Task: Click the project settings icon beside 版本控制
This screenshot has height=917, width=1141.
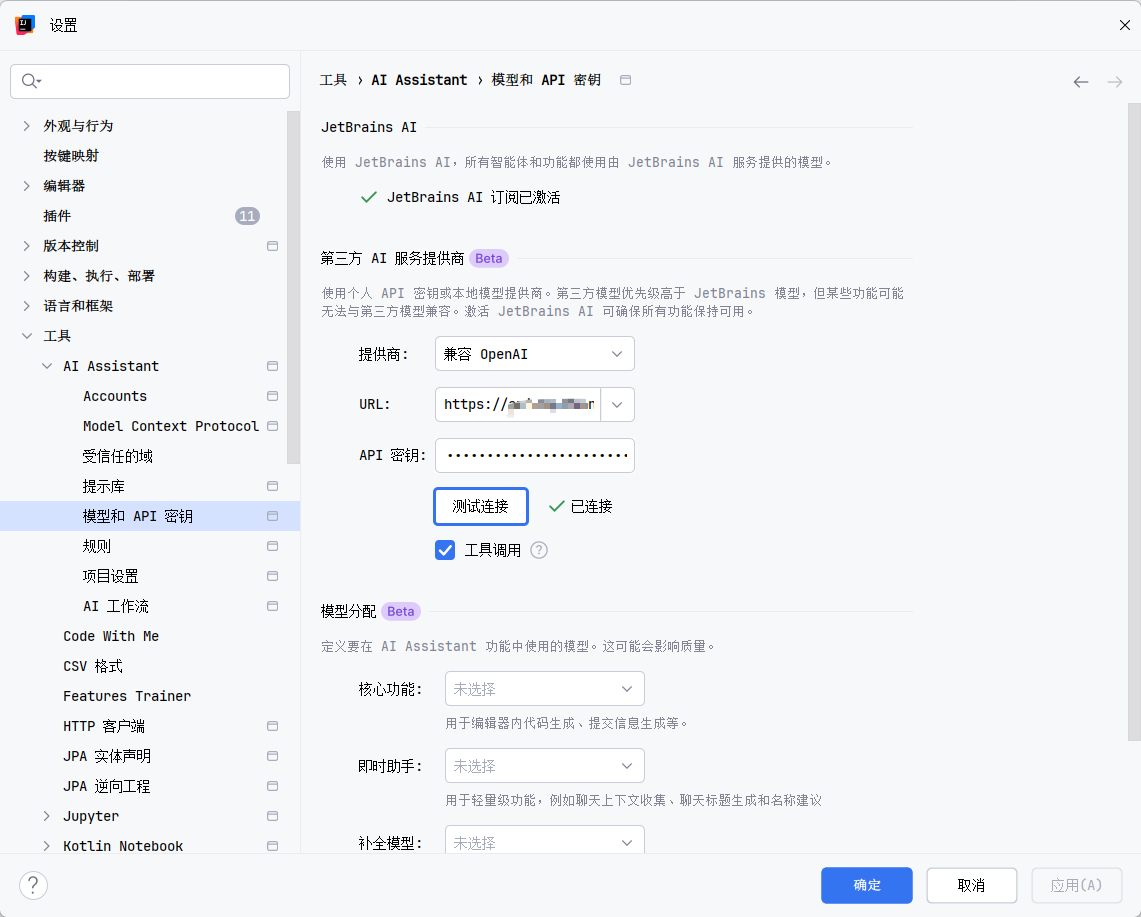Action: [272, 246]
